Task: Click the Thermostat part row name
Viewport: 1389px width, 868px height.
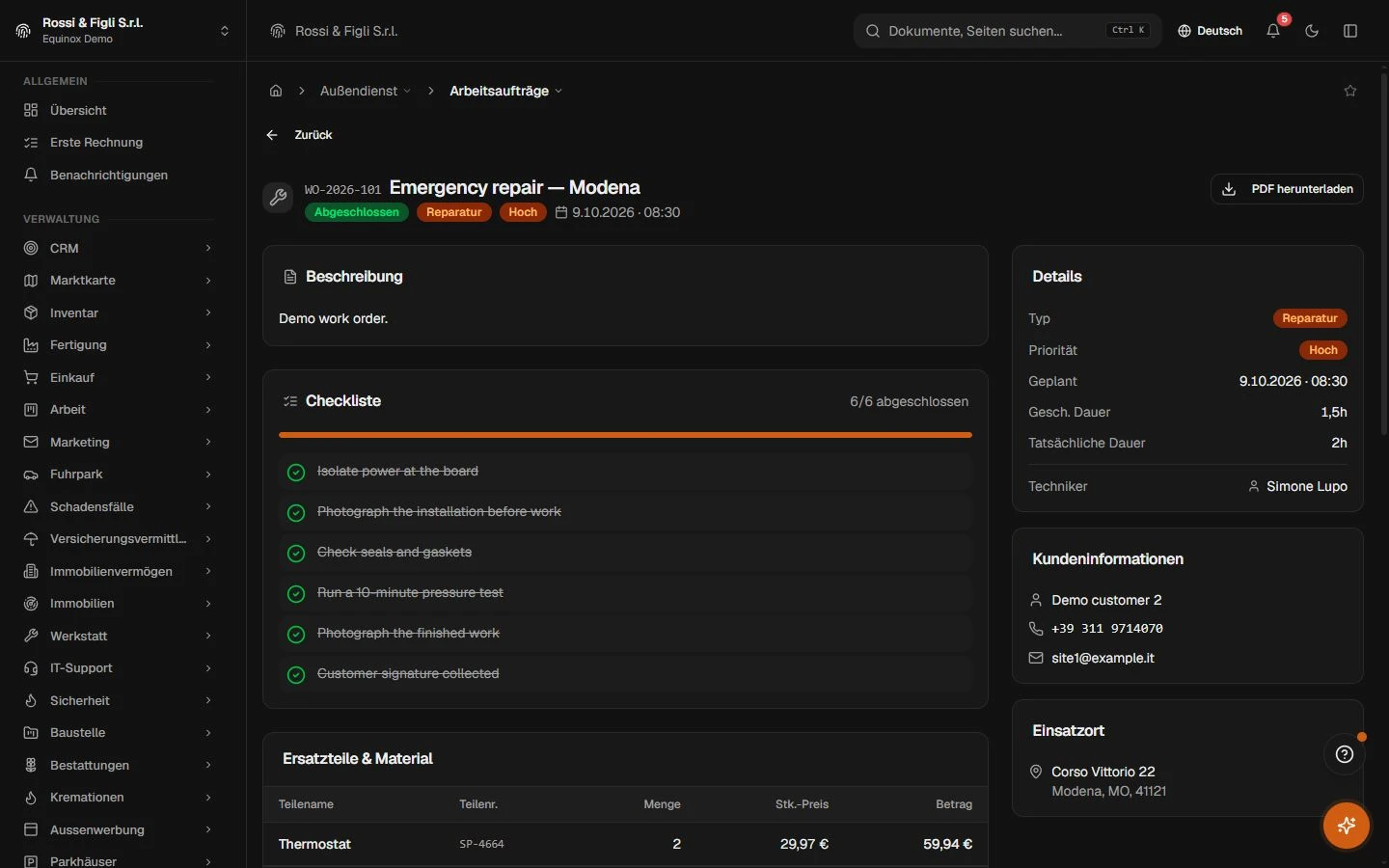Action: [314, 844]
